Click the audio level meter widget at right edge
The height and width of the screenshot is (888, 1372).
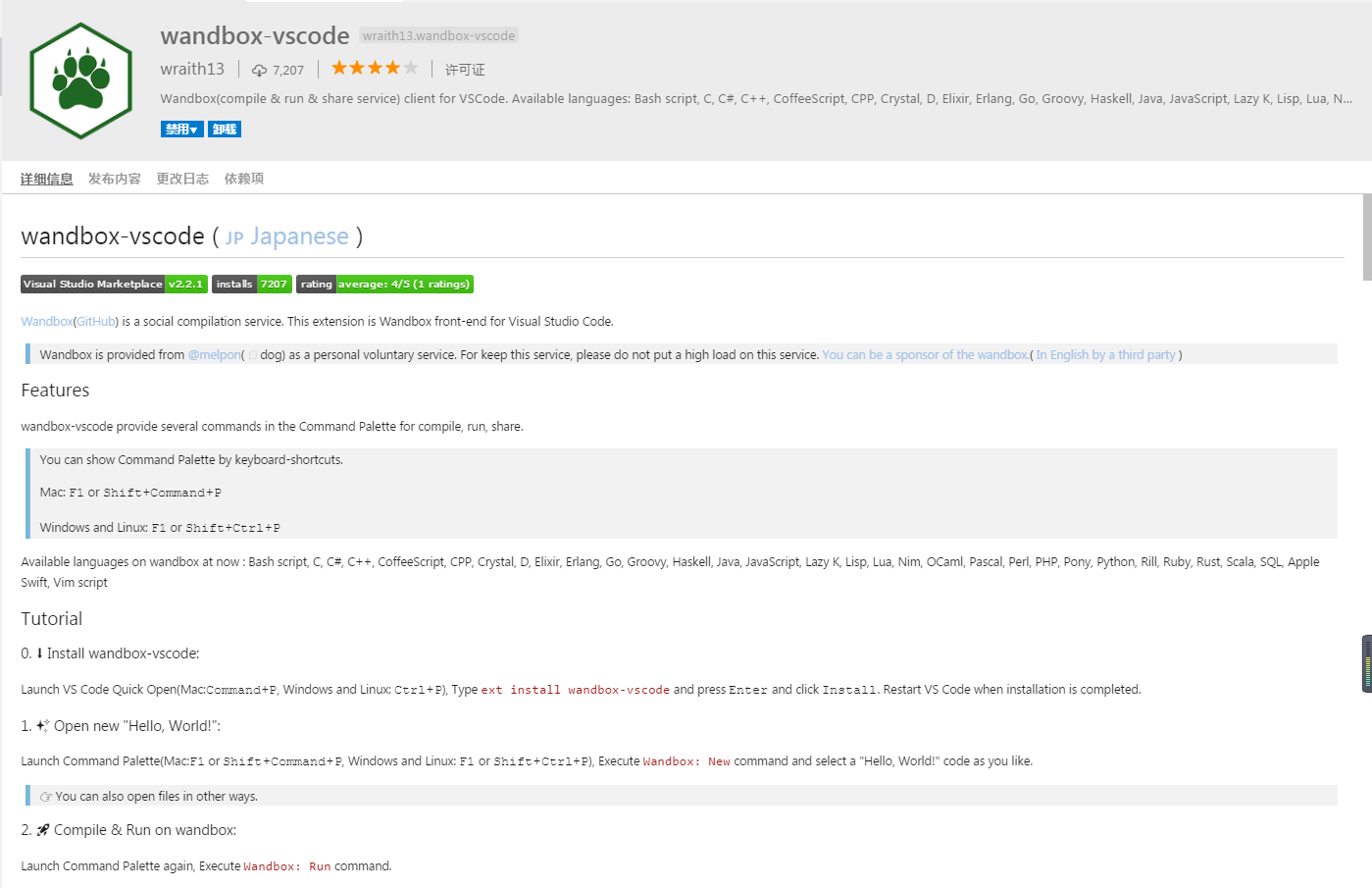(1367, 664)
